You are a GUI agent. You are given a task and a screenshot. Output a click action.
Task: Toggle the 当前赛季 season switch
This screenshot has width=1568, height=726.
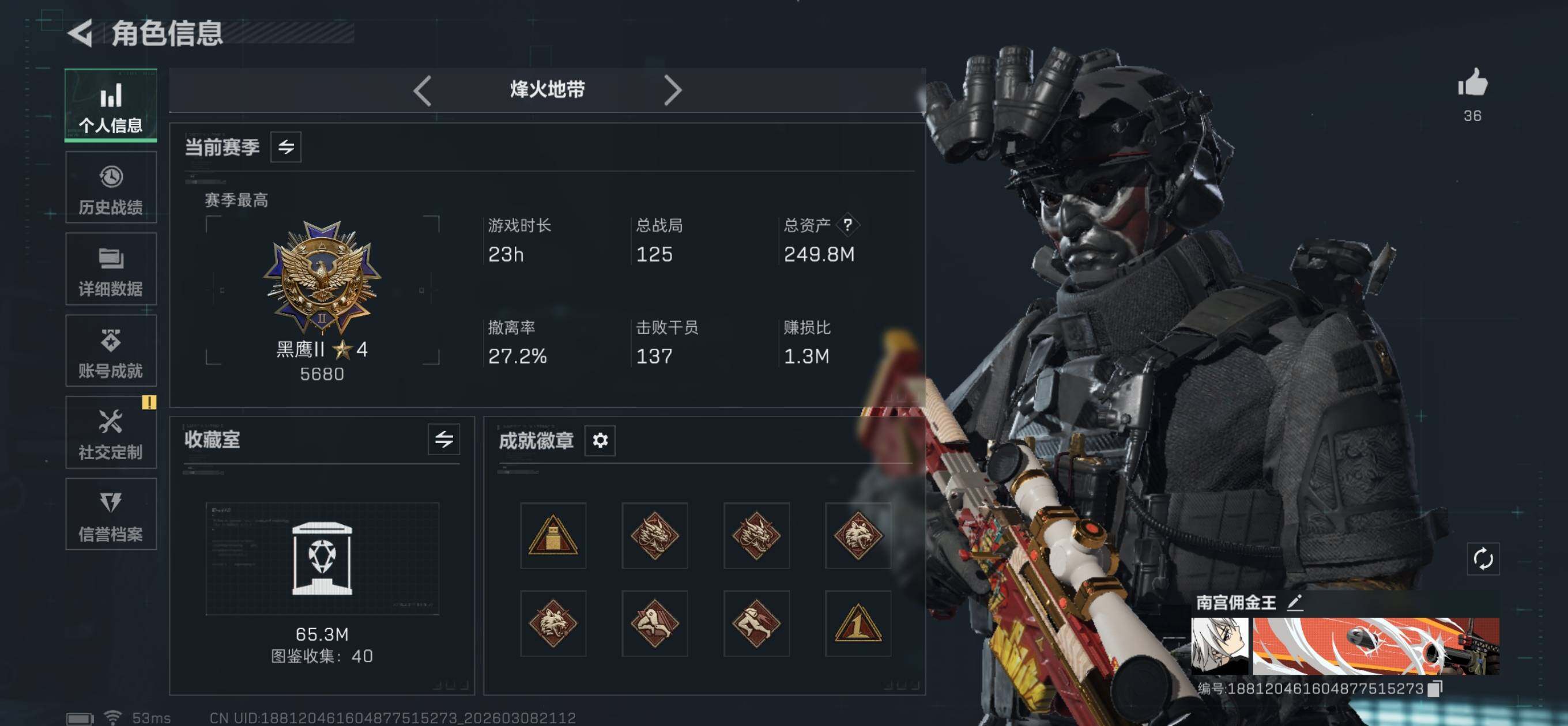(x=285, y=147)
